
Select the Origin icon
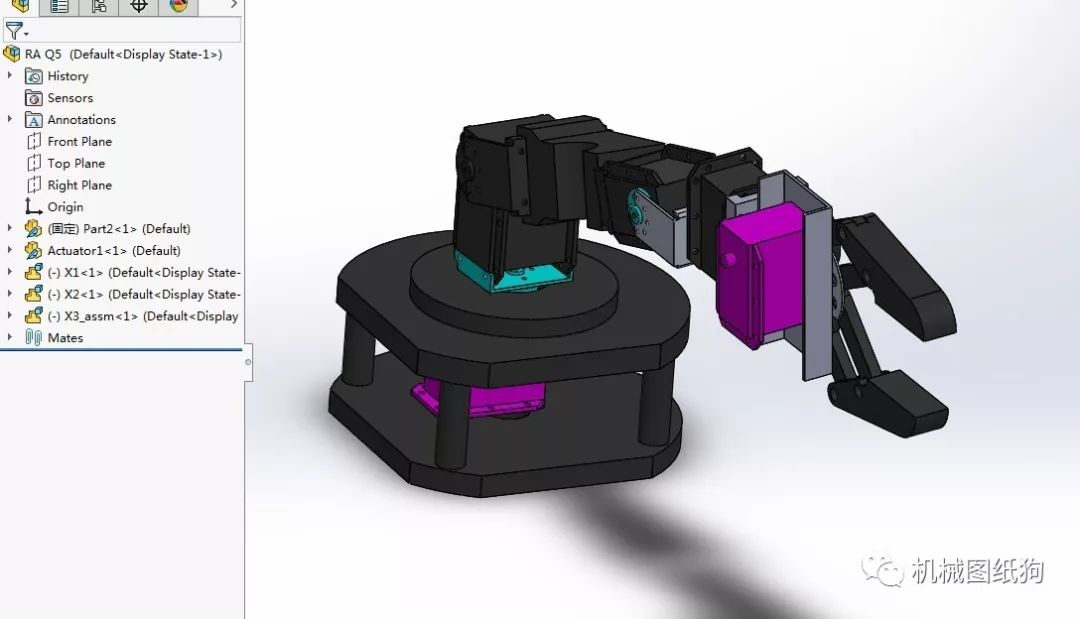tap(33, 207)
